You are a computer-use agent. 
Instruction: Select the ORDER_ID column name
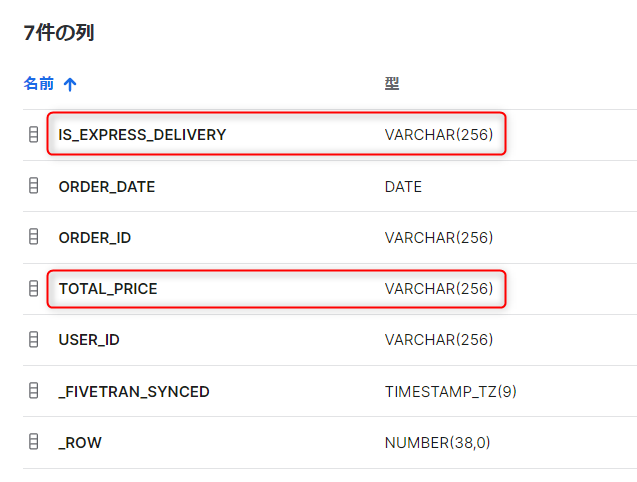pos(95,238)
